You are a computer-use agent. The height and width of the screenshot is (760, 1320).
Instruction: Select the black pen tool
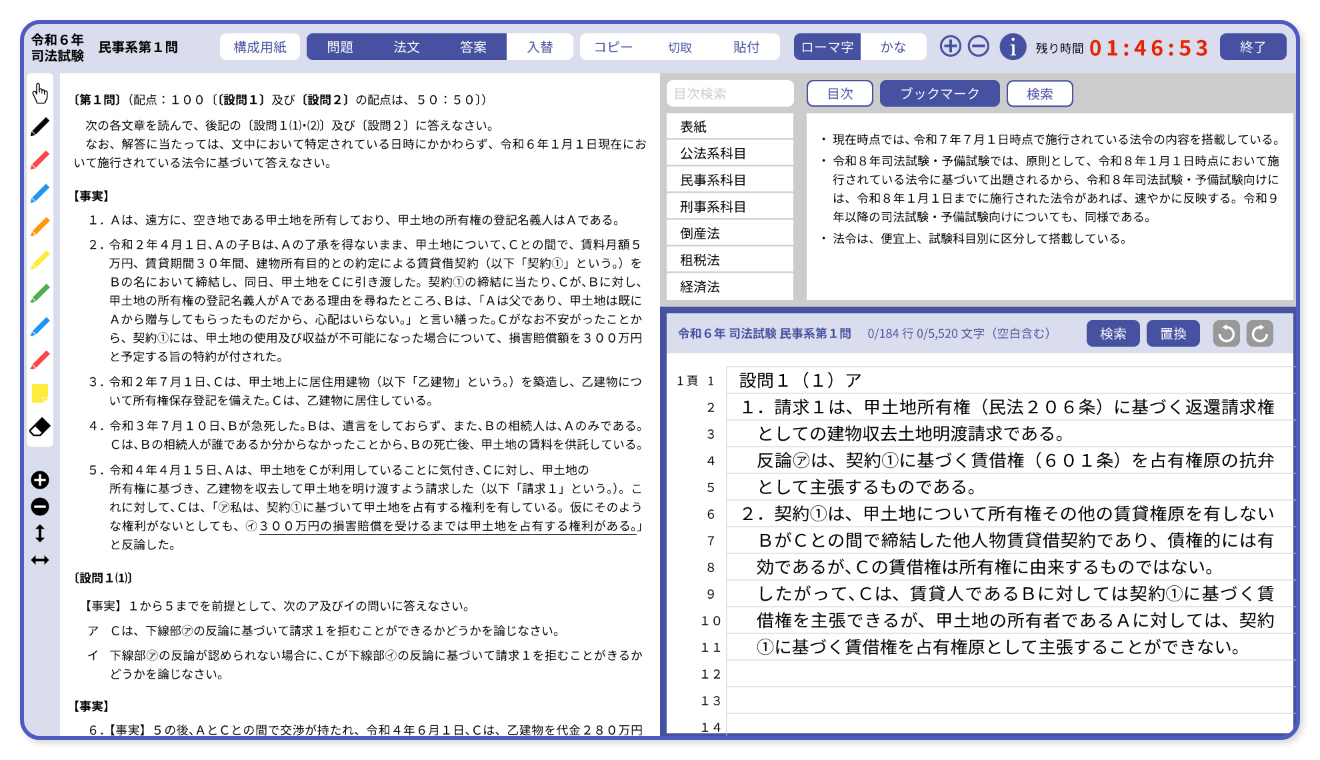[x=40, y=127]
